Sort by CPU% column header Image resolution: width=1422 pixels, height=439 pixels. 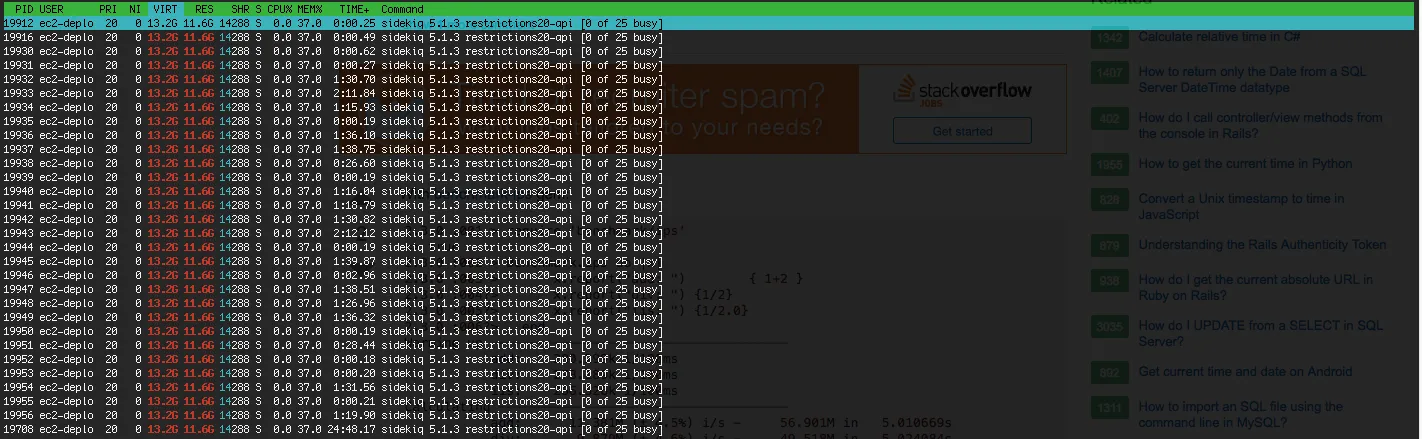coord(279,9)
